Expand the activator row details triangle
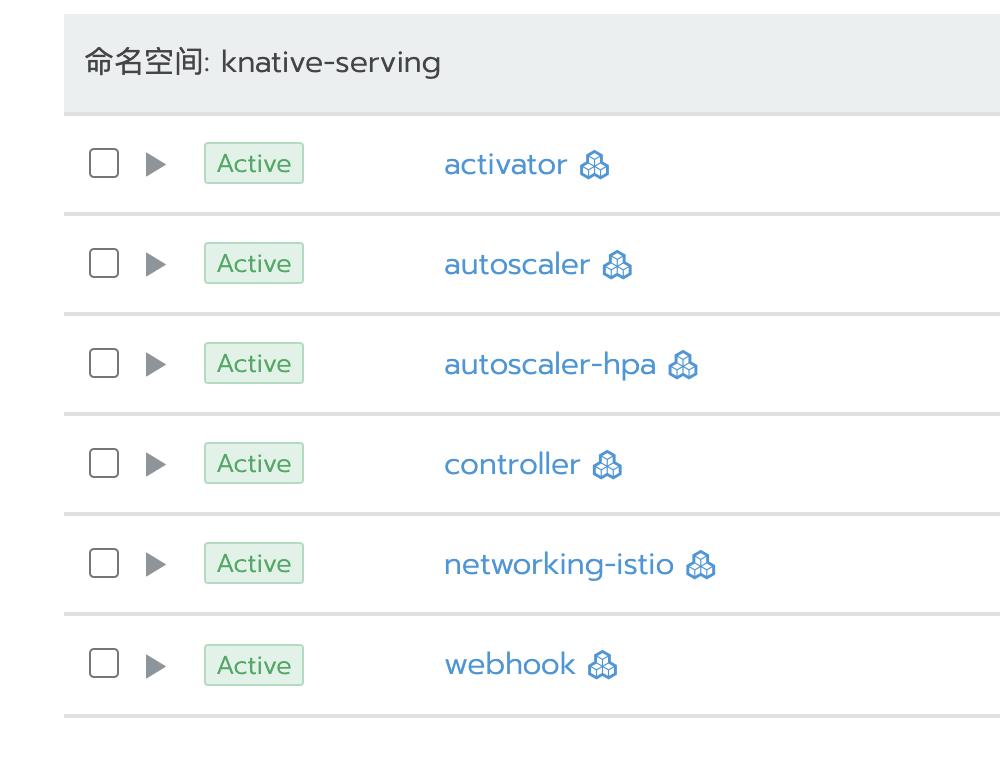The image size is (1000, 768). point(156,165)
